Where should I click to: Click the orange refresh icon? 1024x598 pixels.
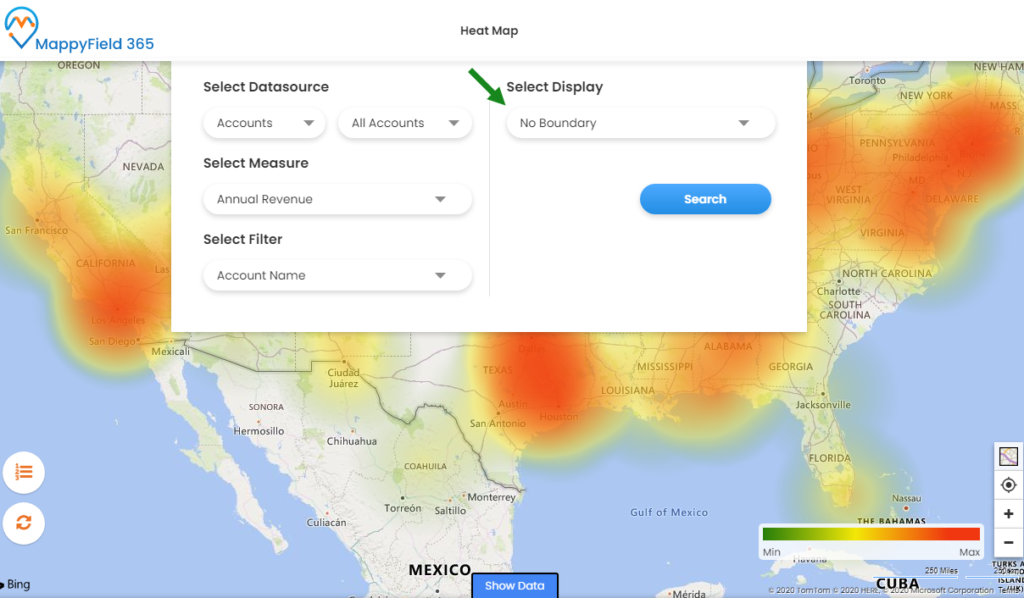coord(23,523)
